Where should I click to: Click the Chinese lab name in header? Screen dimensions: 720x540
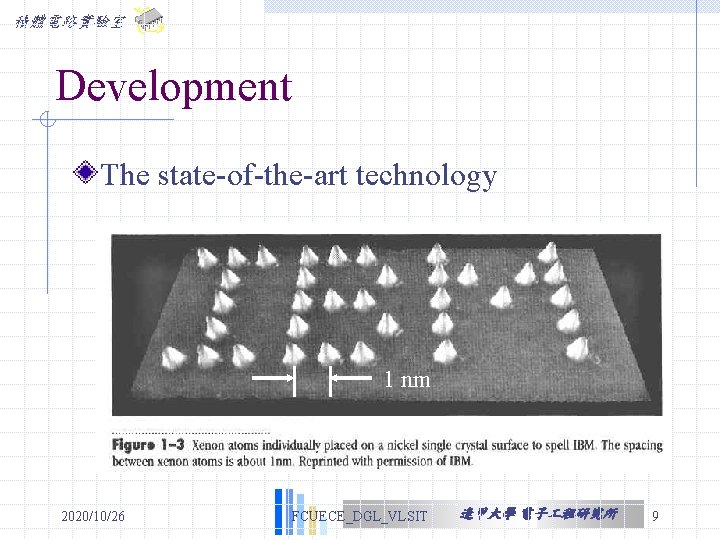(71, 22)
